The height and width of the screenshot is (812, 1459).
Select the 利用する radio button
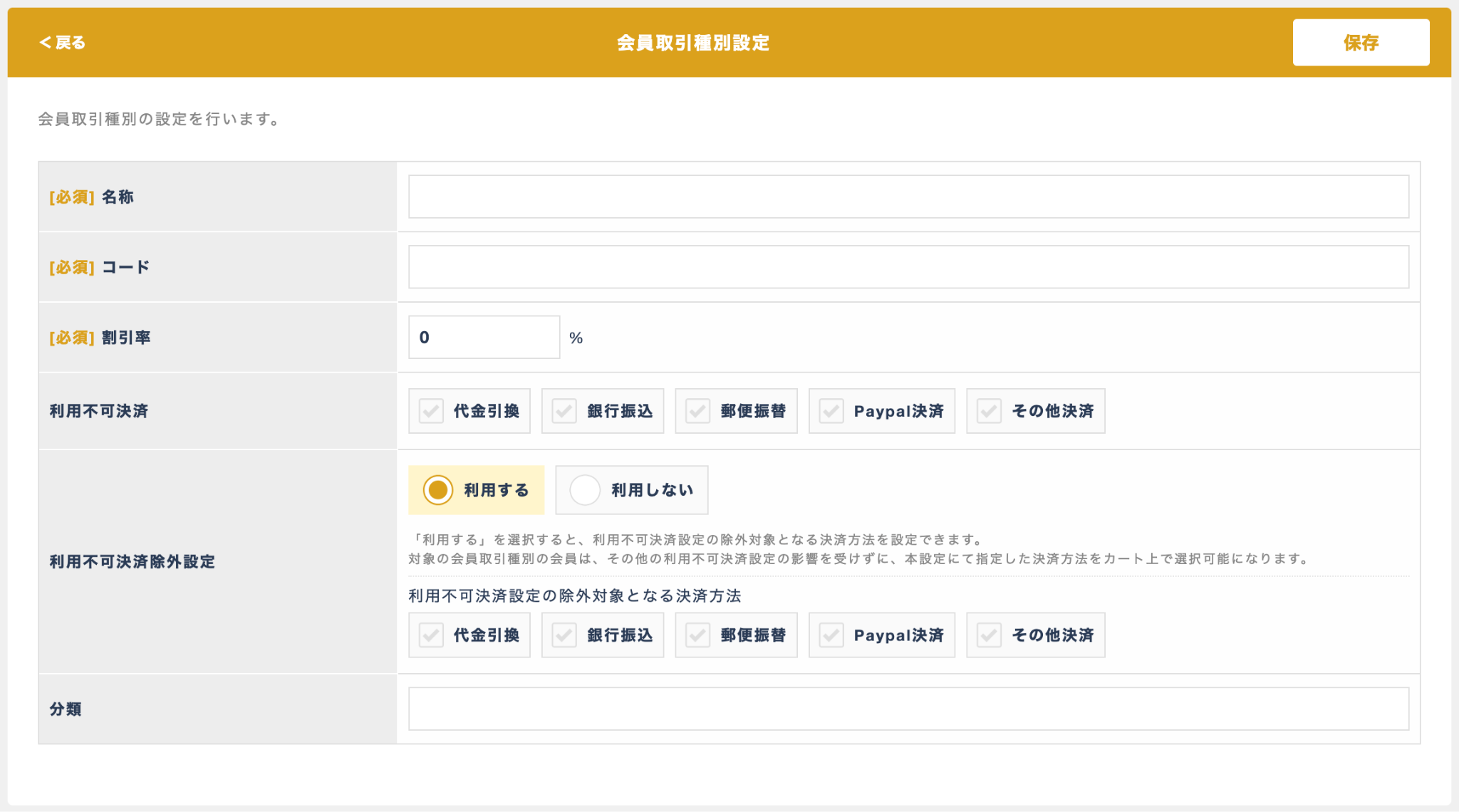[438, 490]
